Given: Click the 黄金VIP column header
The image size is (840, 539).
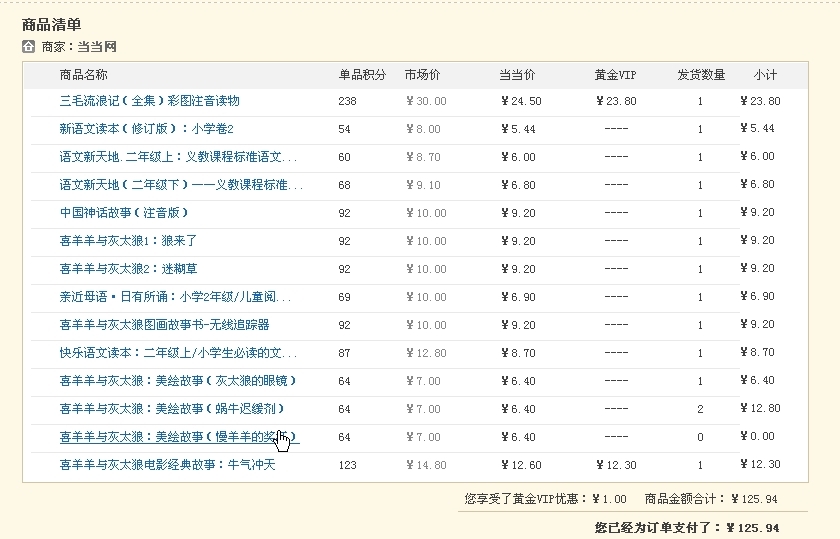Looking at the screenshot, I should tap(615, 75).
